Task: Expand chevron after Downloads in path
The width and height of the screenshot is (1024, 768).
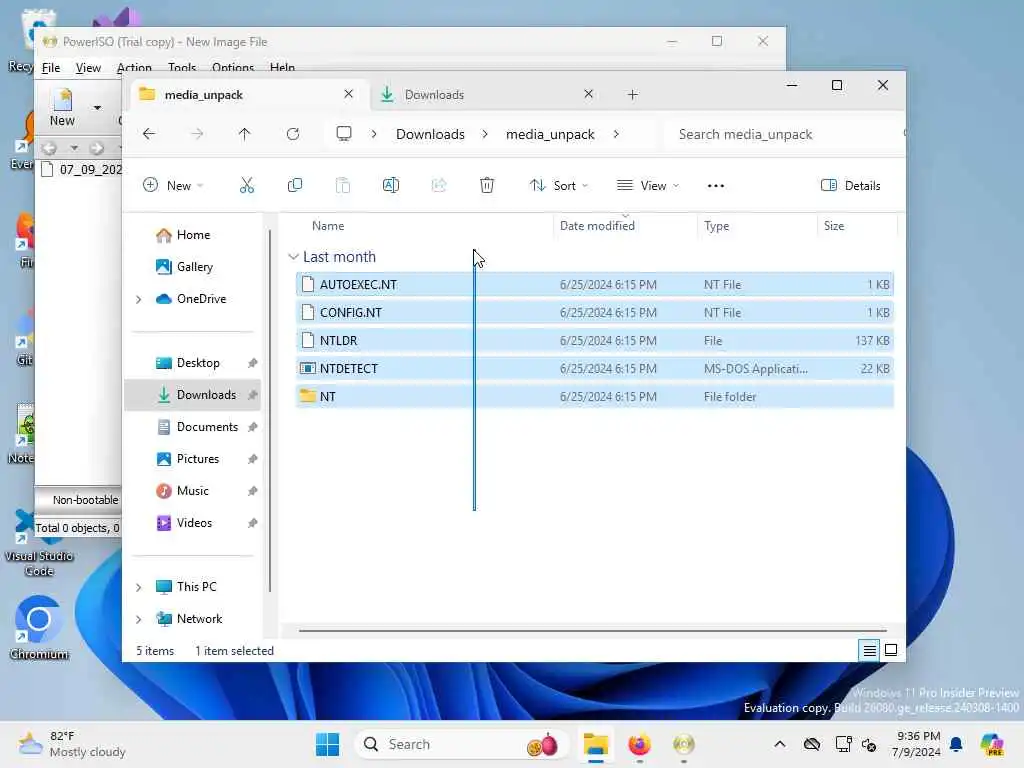Action: 485,134
